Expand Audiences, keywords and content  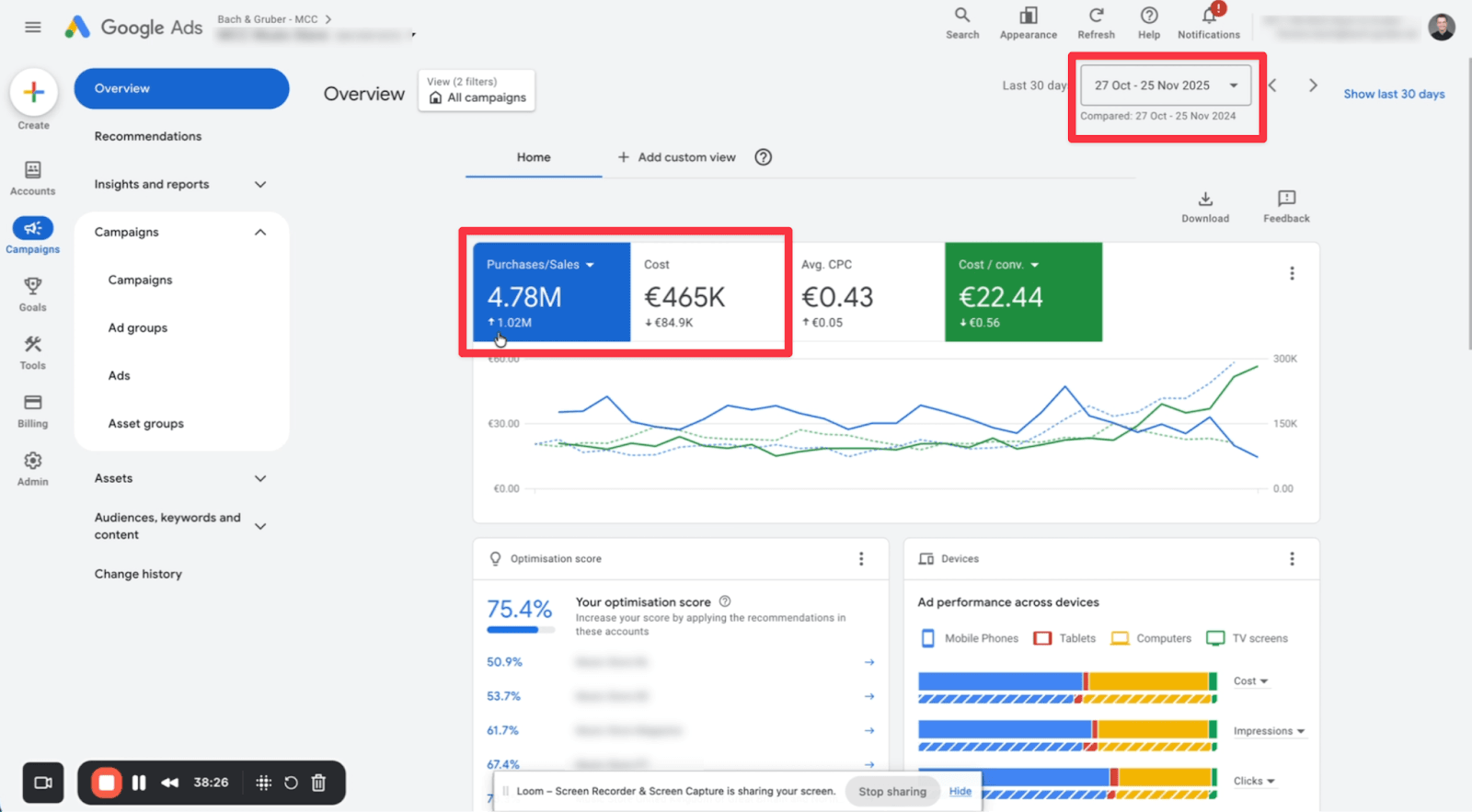coord(260,526)
